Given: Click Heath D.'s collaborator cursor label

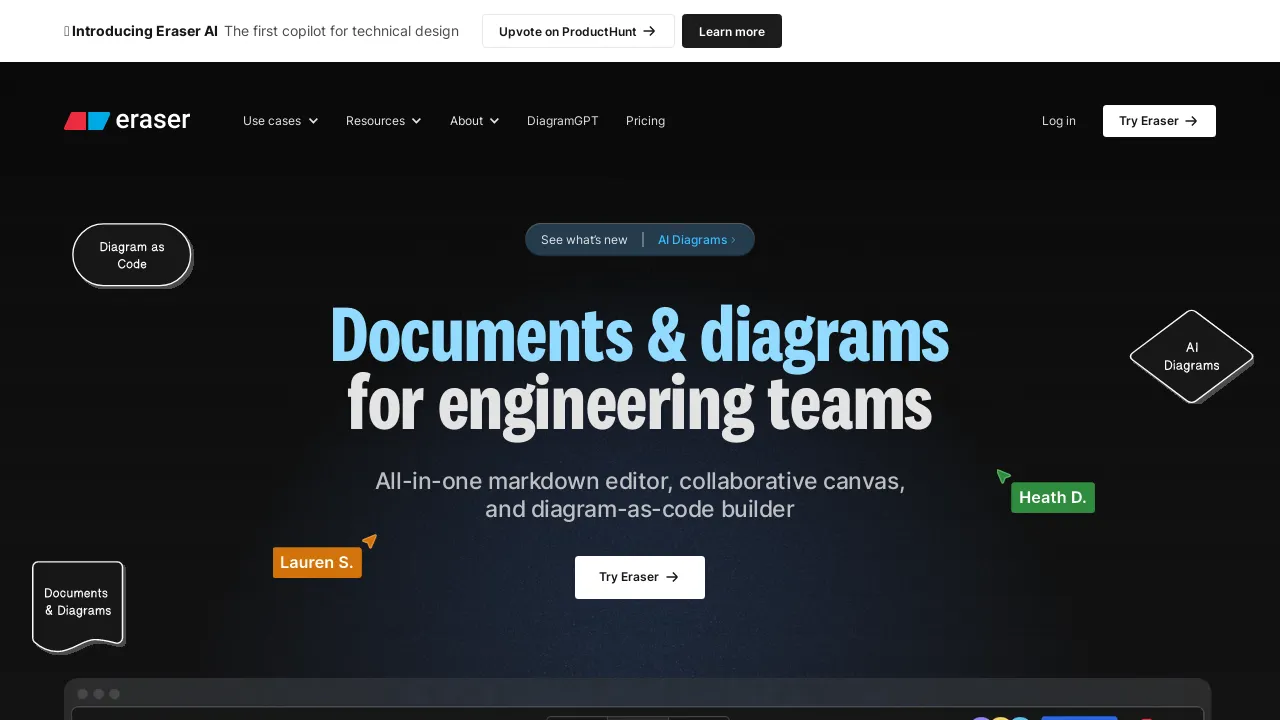Looking at the screenshot, I should [x=1052, y=497].
